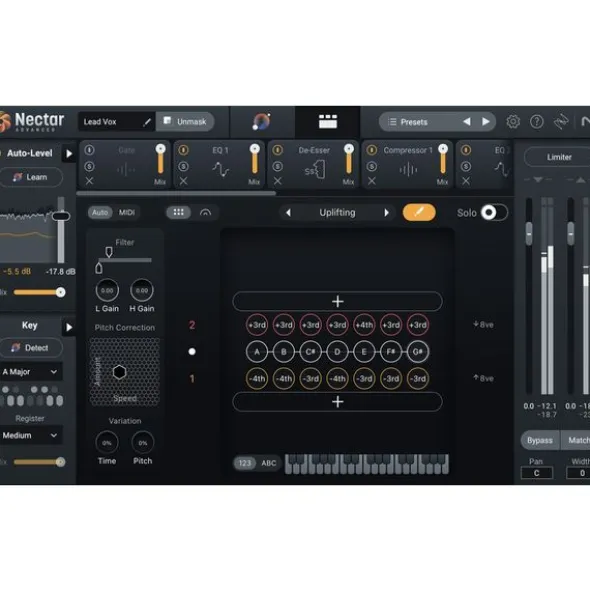Load the previous preset arrow
Viewport: 590px width, 591px height.
467,122
